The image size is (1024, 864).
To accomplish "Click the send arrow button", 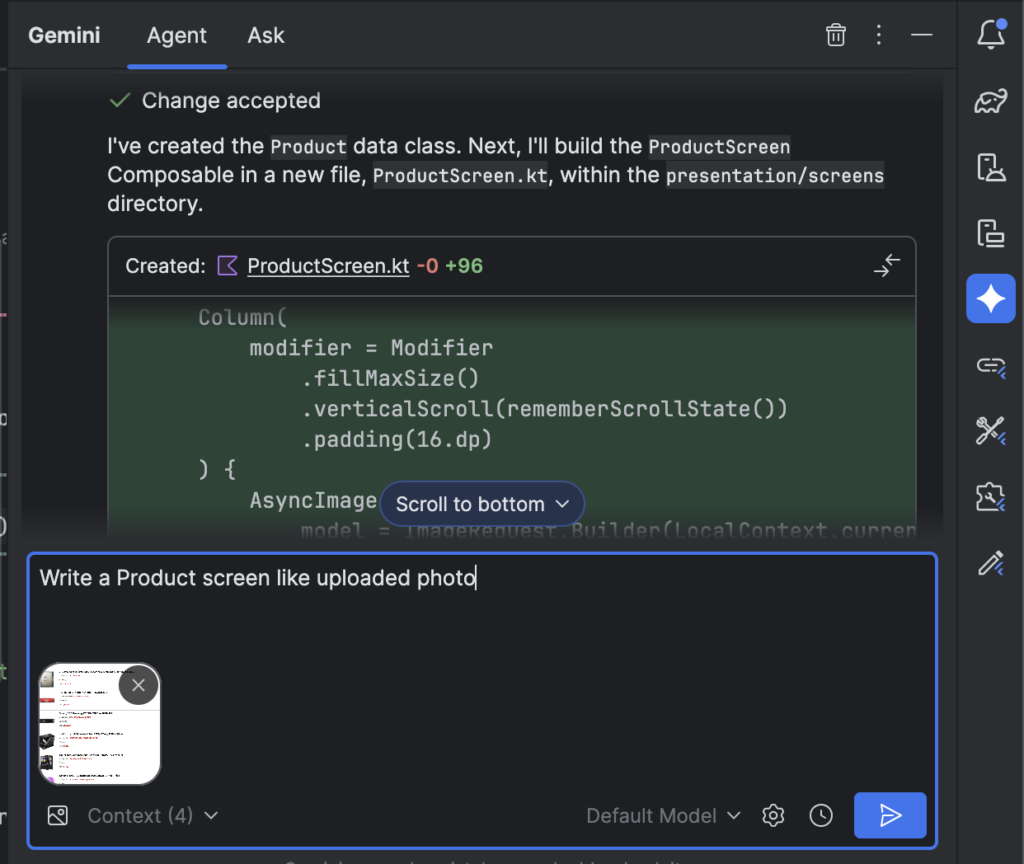I will [890, 816].
